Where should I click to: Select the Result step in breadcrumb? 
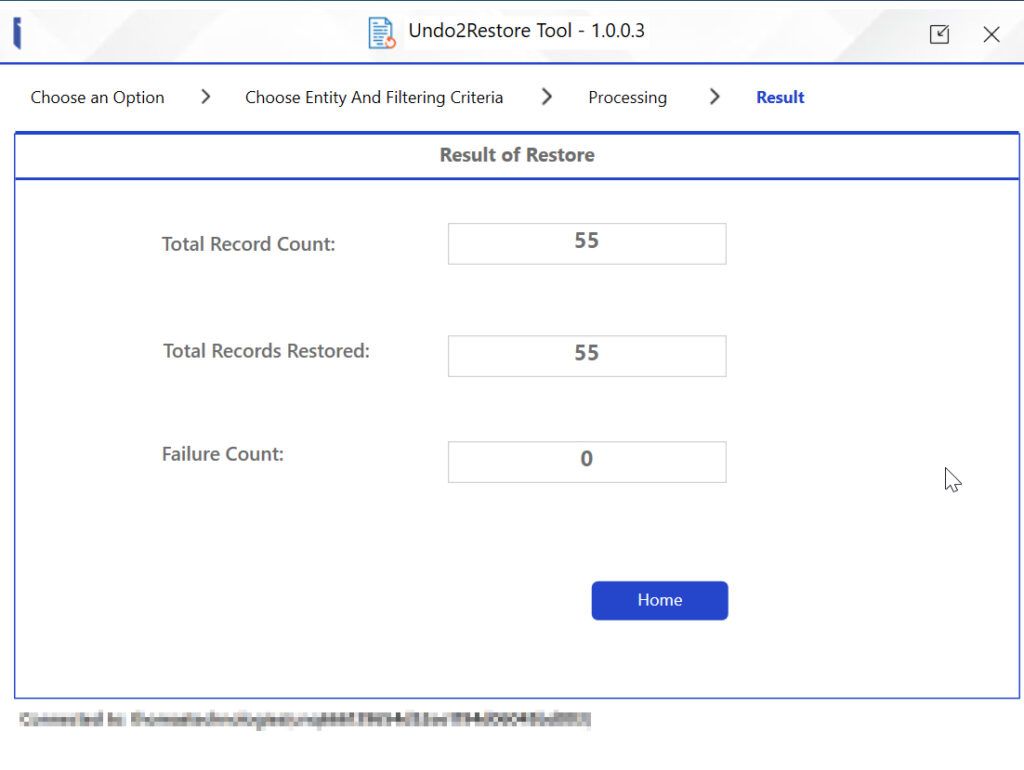(x=780, y=97)
